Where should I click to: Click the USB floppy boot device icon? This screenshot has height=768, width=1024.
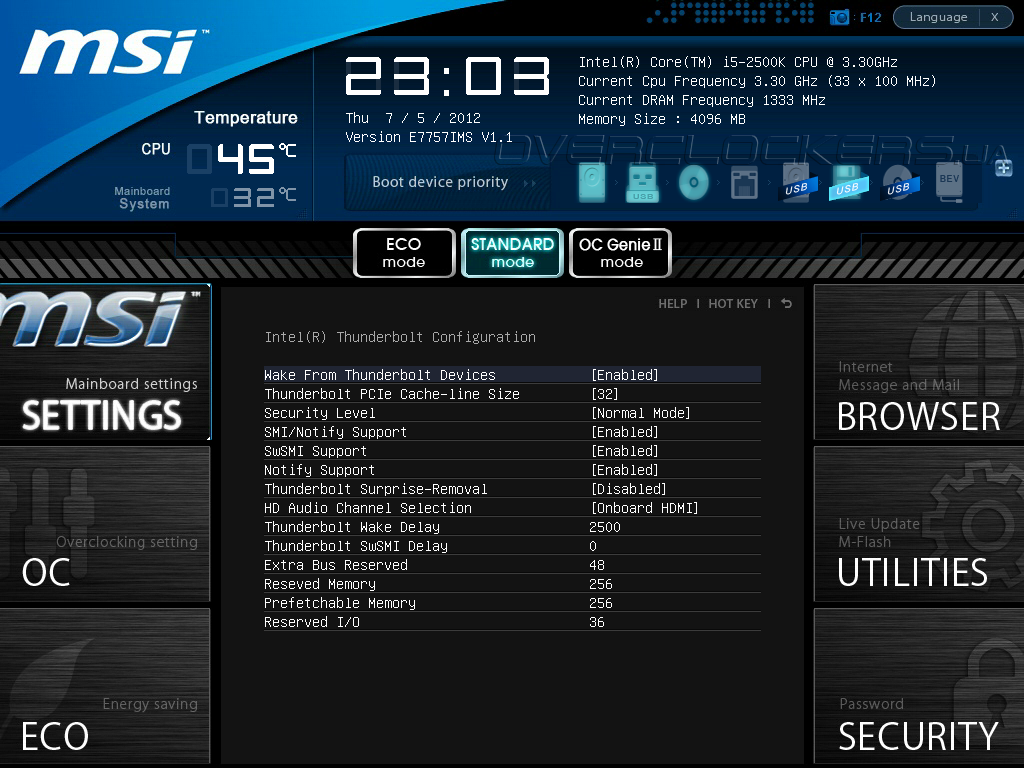(848, 183)
